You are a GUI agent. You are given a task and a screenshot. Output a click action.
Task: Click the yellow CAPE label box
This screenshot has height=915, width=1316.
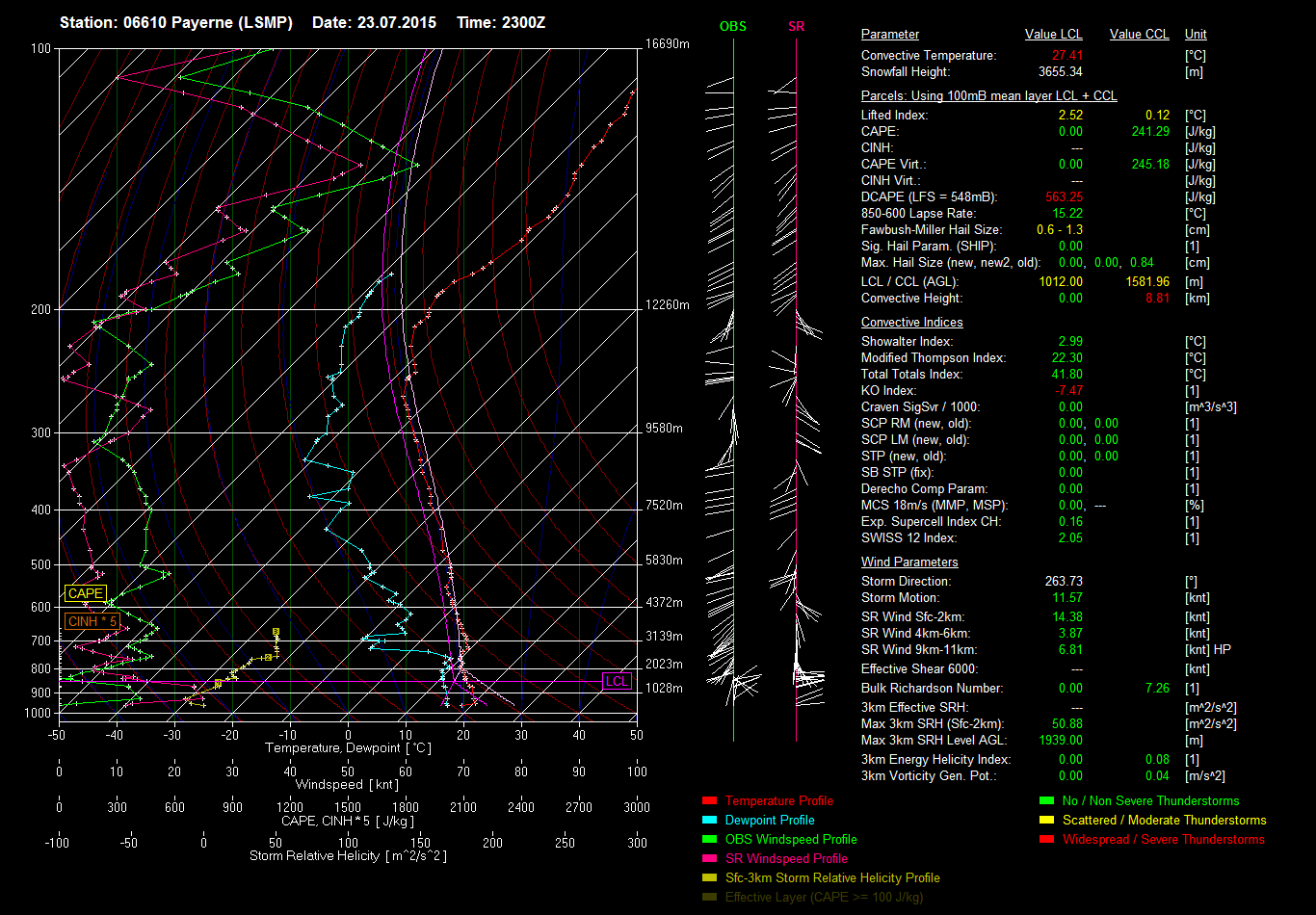[85, 594]
